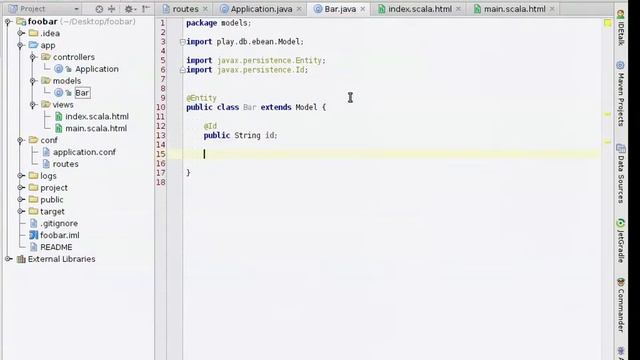Open the index.scala.html tab
This screenshot has height=360, width=640.
[420, 9]
